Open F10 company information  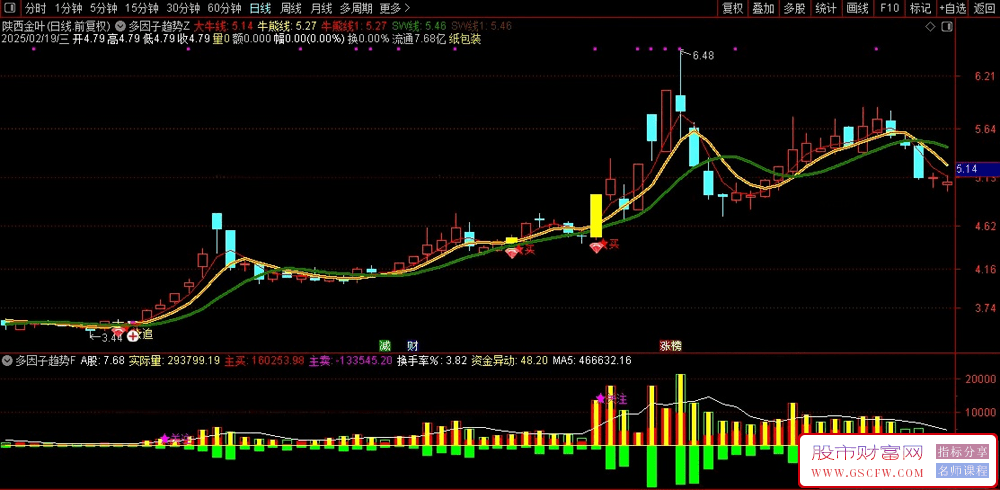889,8
